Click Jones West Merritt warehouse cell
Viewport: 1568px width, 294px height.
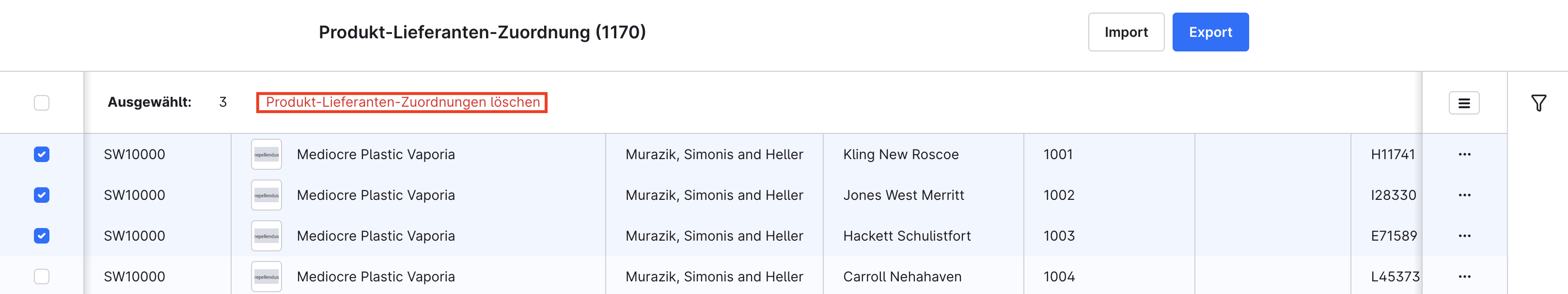click(903, 195)
